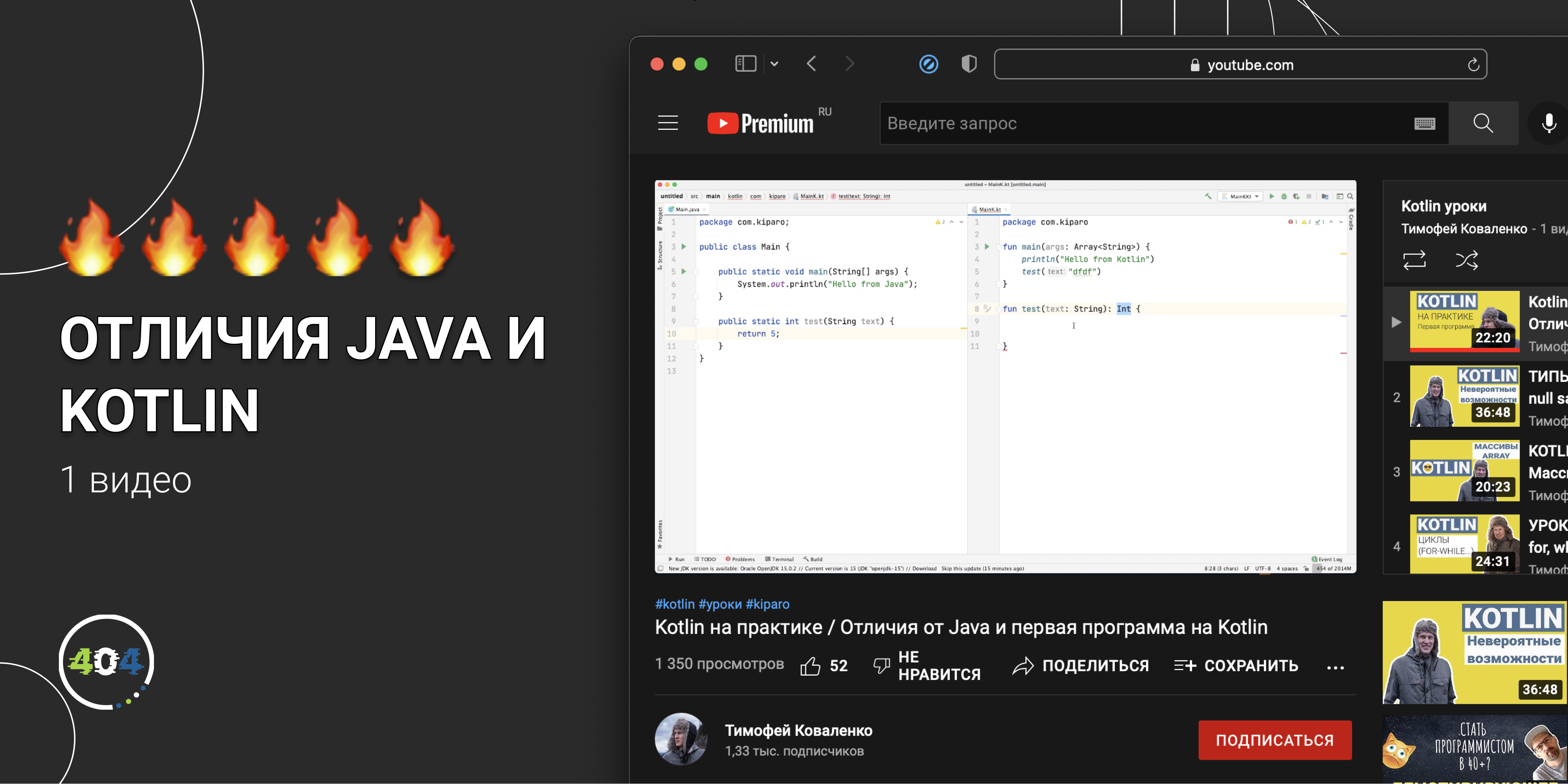
Task: Click the blue compass extension icon
Action: 928,64
